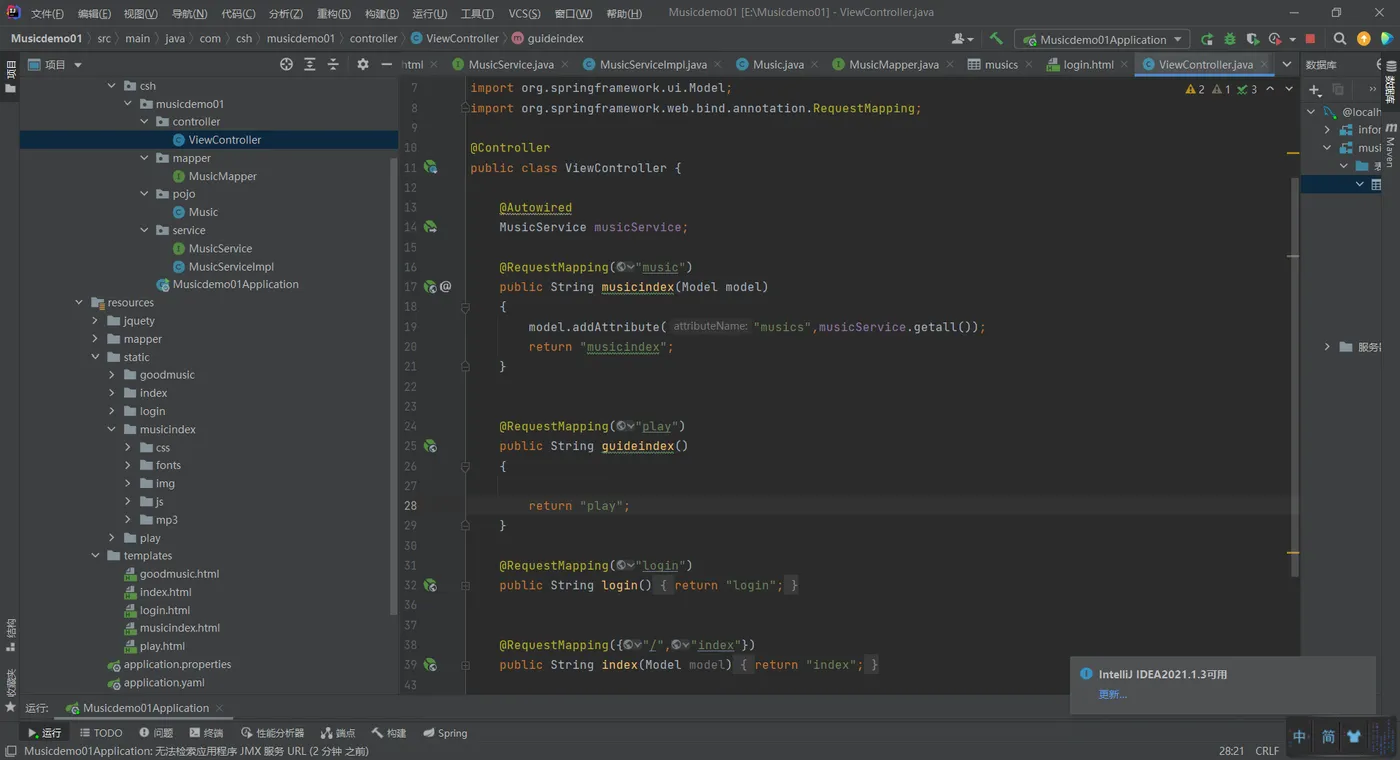This screenshot has height=760, width=1400.
Task: Open the VCS(S) menu
Action: [524, 14]
